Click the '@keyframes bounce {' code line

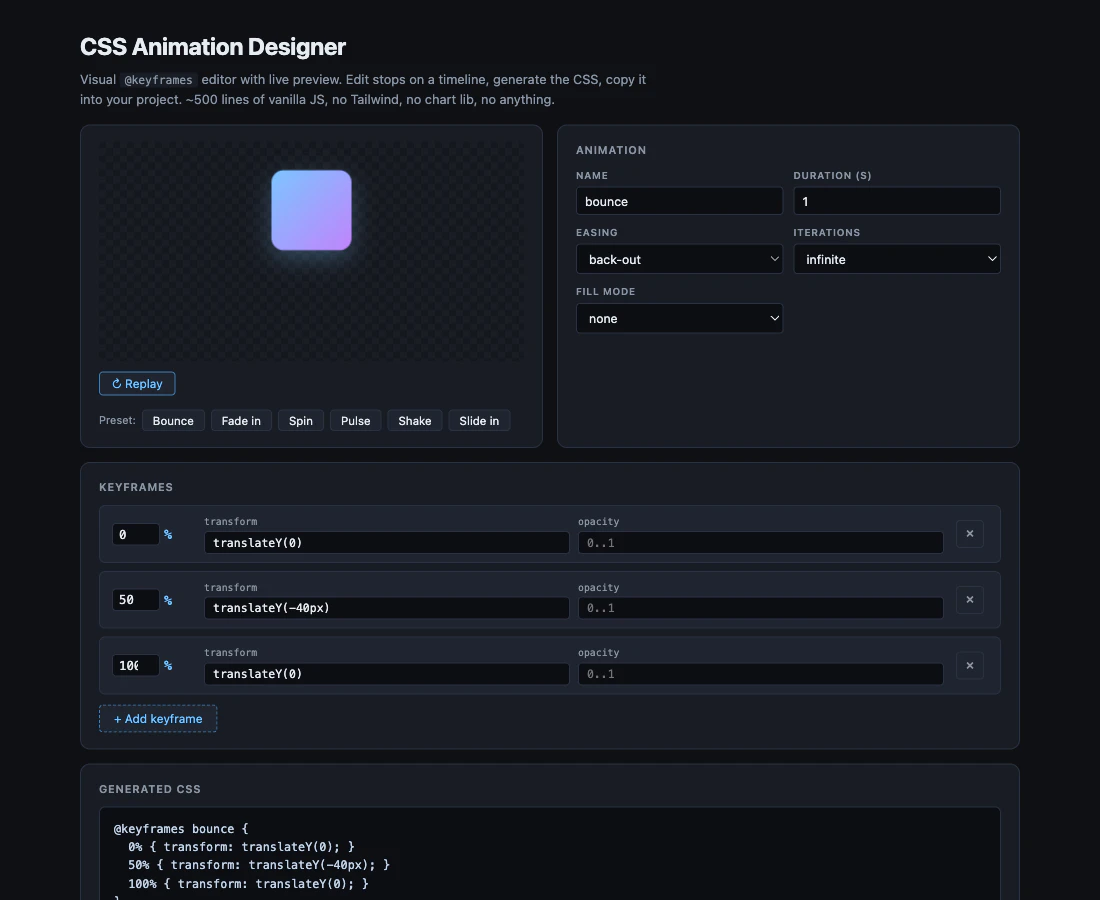click(181, 829)
